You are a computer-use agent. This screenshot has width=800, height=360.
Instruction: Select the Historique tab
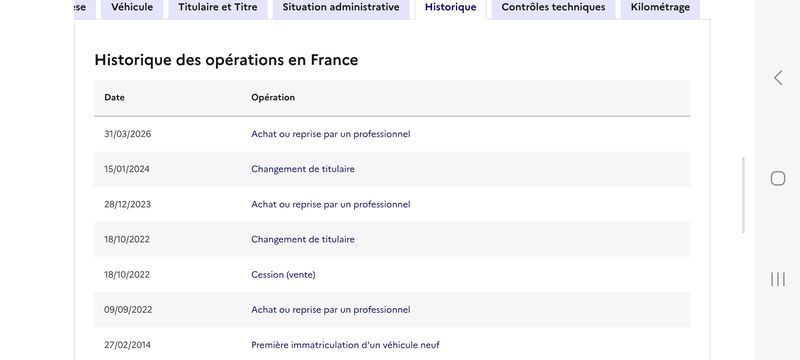[x=451, y=8]
